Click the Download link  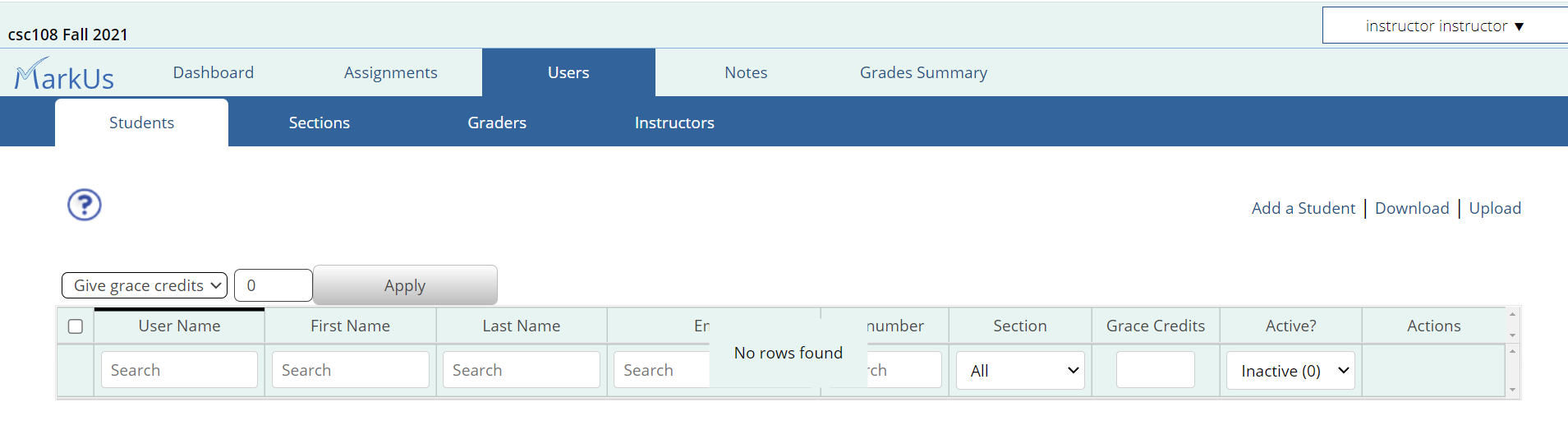pos(1412,208)
